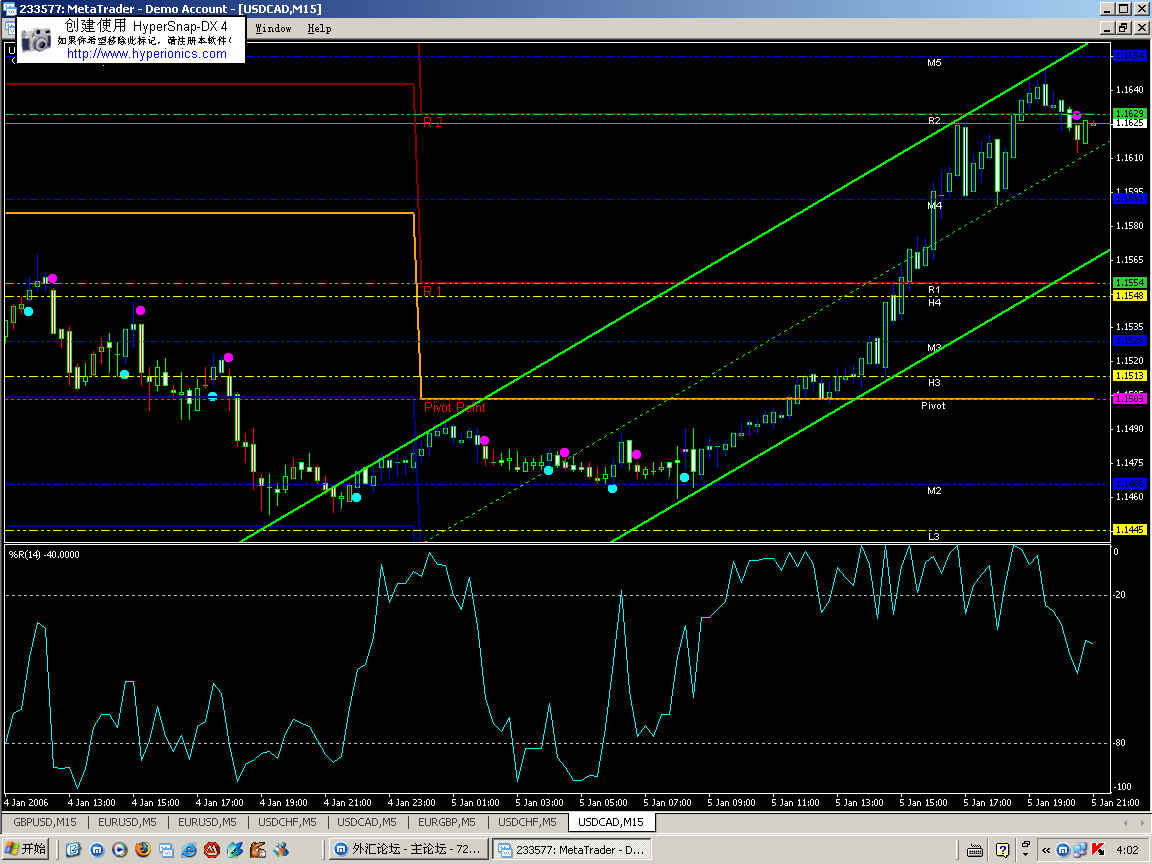Click the %R(14) -40.0000 indicator label
This screenshot has width=1152, height=864.
44,555
